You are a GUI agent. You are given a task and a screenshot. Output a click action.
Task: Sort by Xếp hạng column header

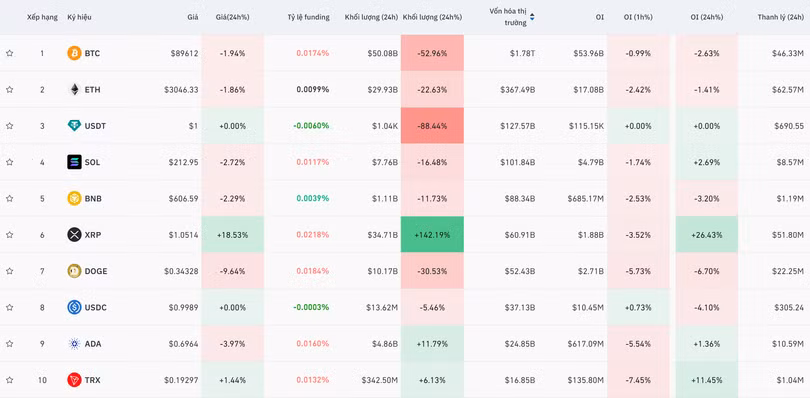42,17
